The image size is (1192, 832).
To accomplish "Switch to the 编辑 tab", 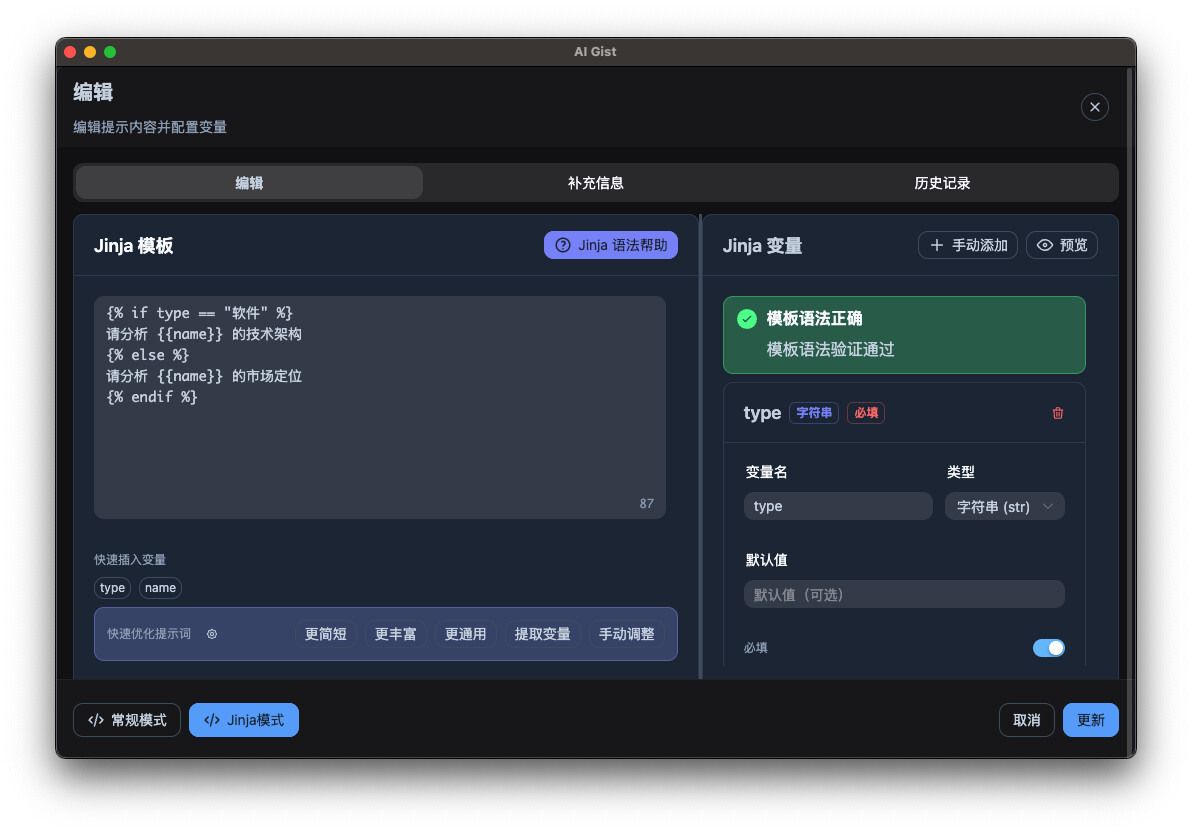I will point(249,183).
